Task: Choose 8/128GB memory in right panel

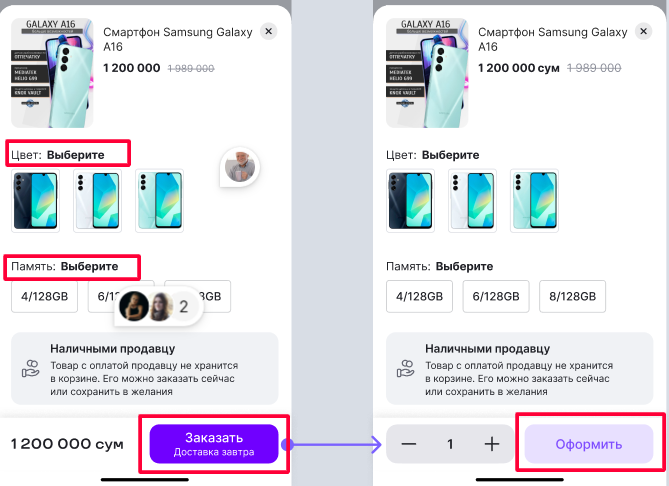Action: coord(573,297)
